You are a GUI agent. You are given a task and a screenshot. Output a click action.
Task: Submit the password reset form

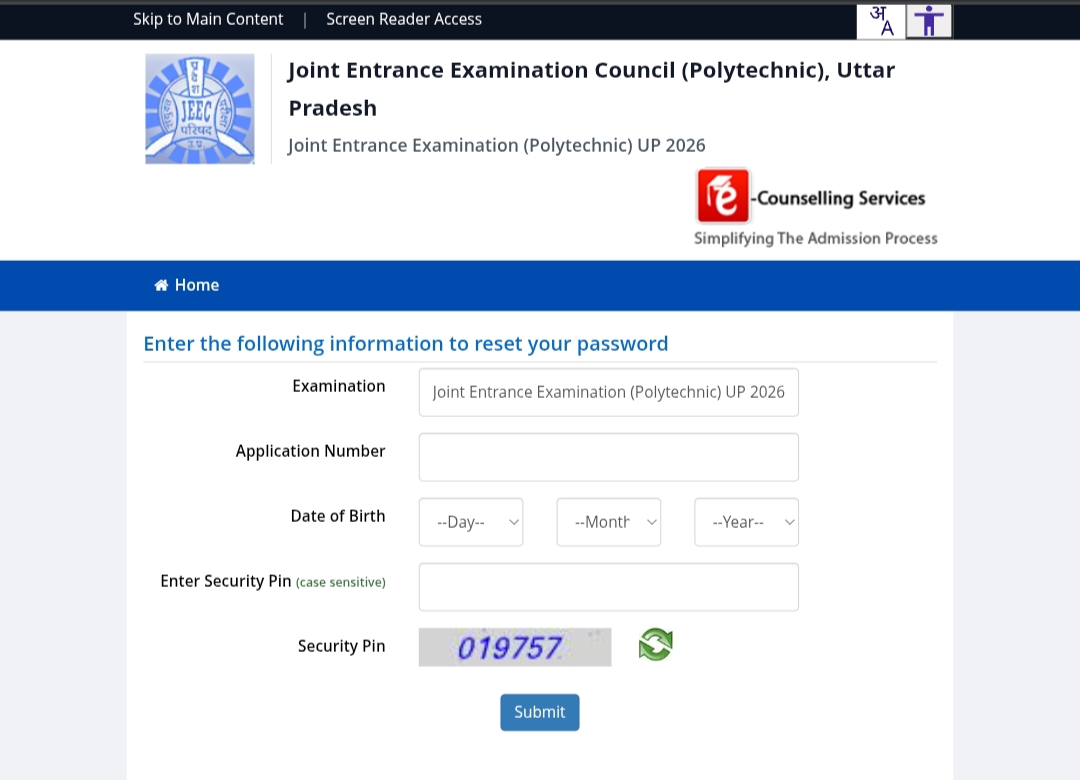[x=540, y=712]
